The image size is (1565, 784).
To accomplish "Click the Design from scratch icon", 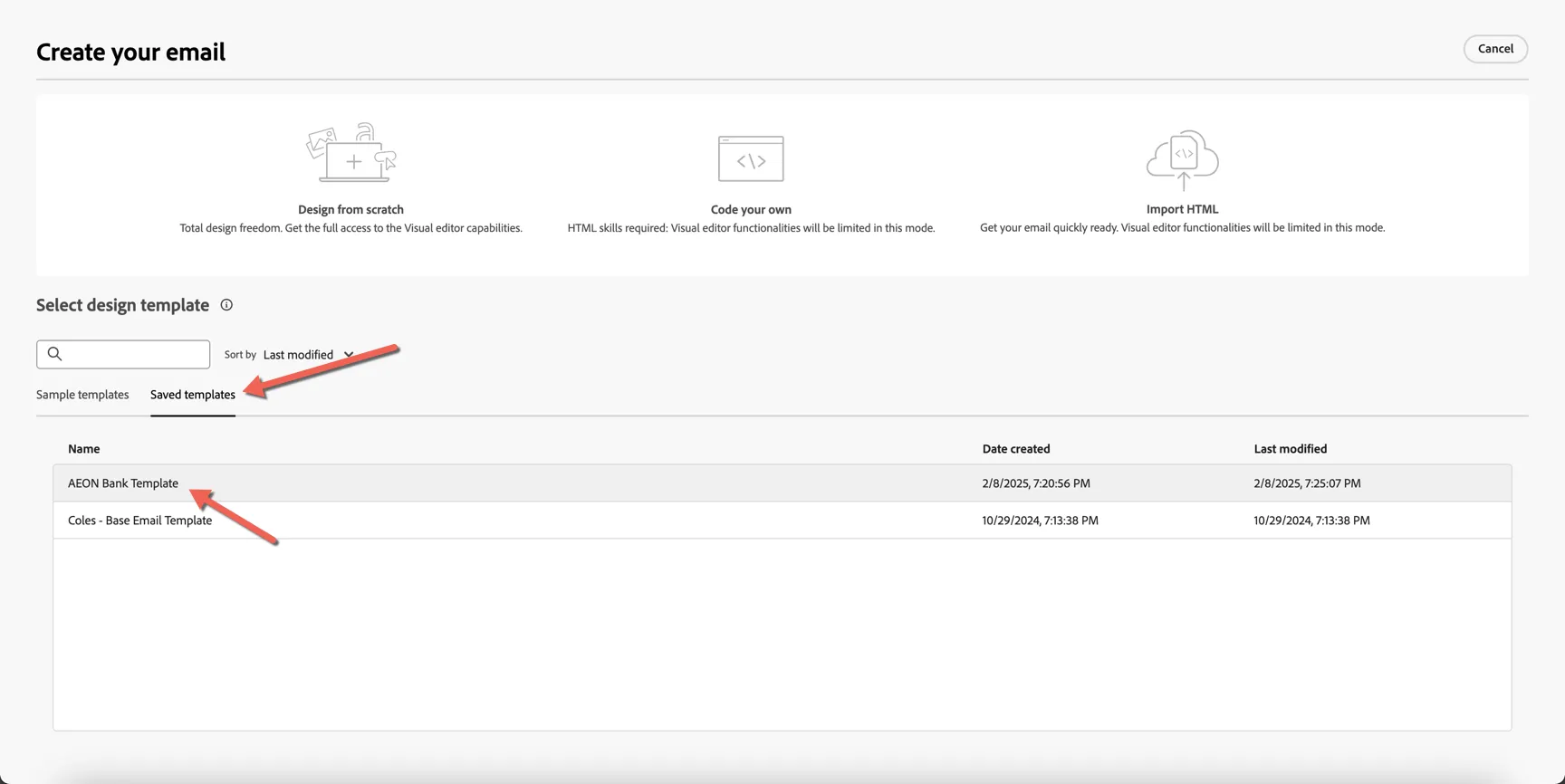I will 351,153.
